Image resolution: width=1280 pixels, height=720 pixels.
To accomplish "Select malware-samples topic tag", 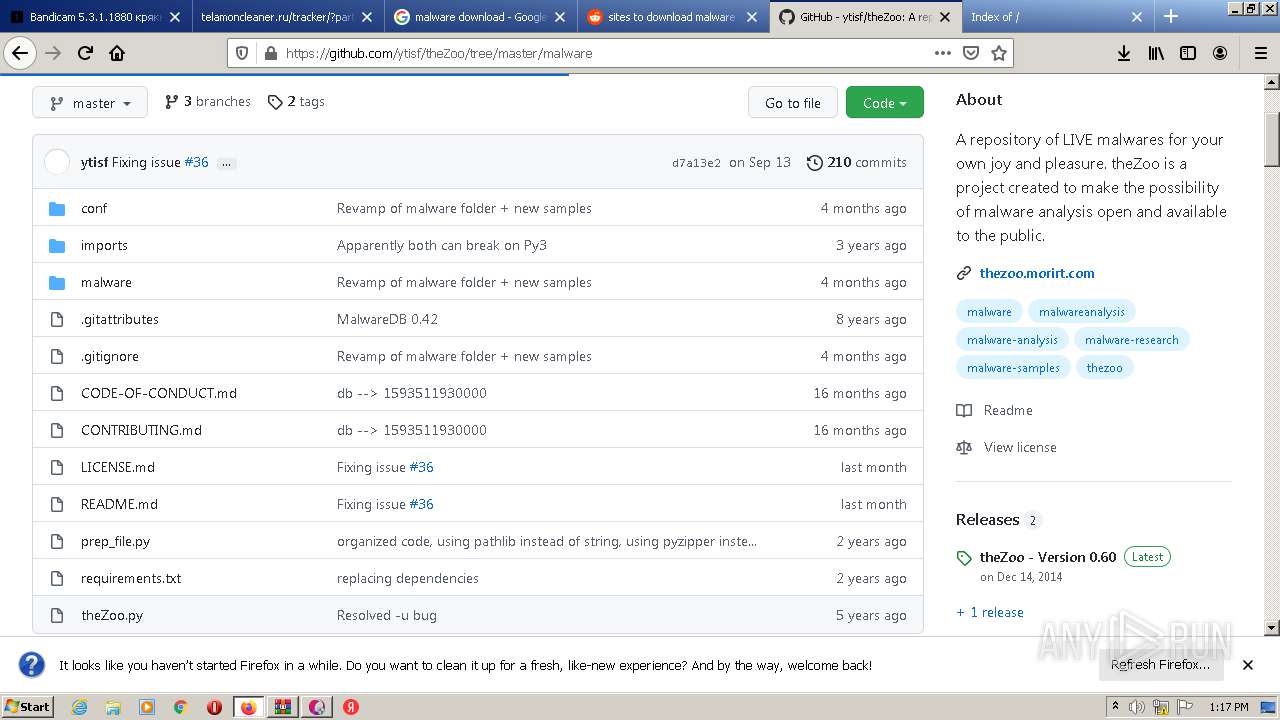I will click(x=1013, y=368).
